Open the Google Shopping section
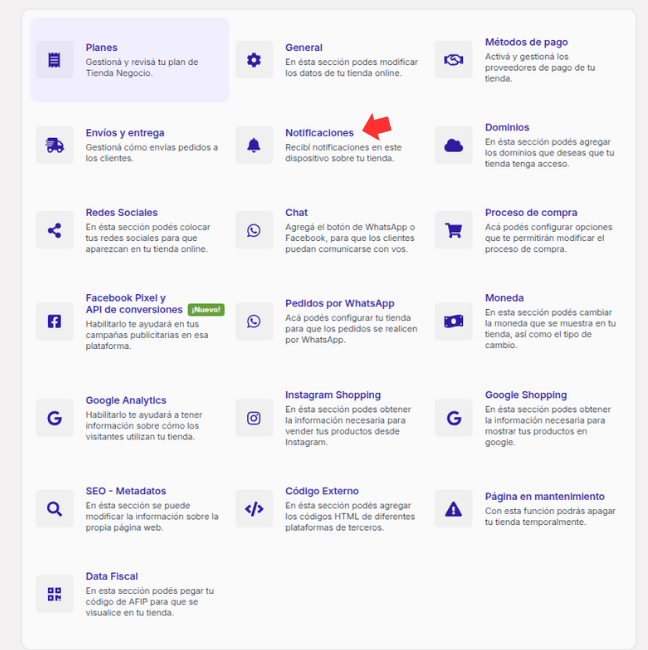Viewport: 648px width, 650px height. point(526,395)
